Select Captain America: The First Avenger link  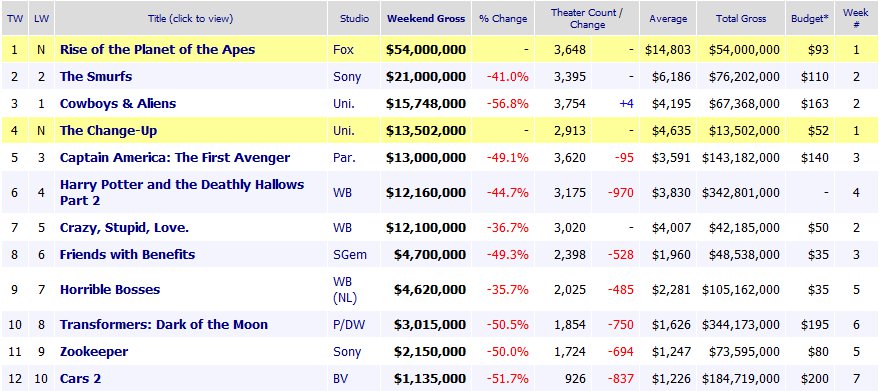pyautogui.click(x=175, y=158)
